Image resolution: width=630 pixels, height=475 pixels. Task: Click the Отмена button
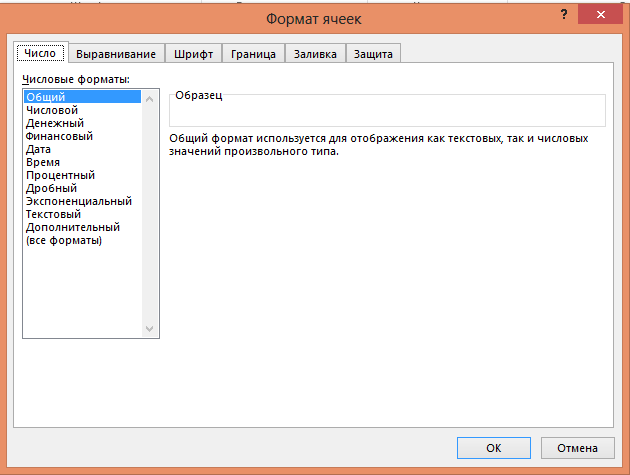pos(577,448)
